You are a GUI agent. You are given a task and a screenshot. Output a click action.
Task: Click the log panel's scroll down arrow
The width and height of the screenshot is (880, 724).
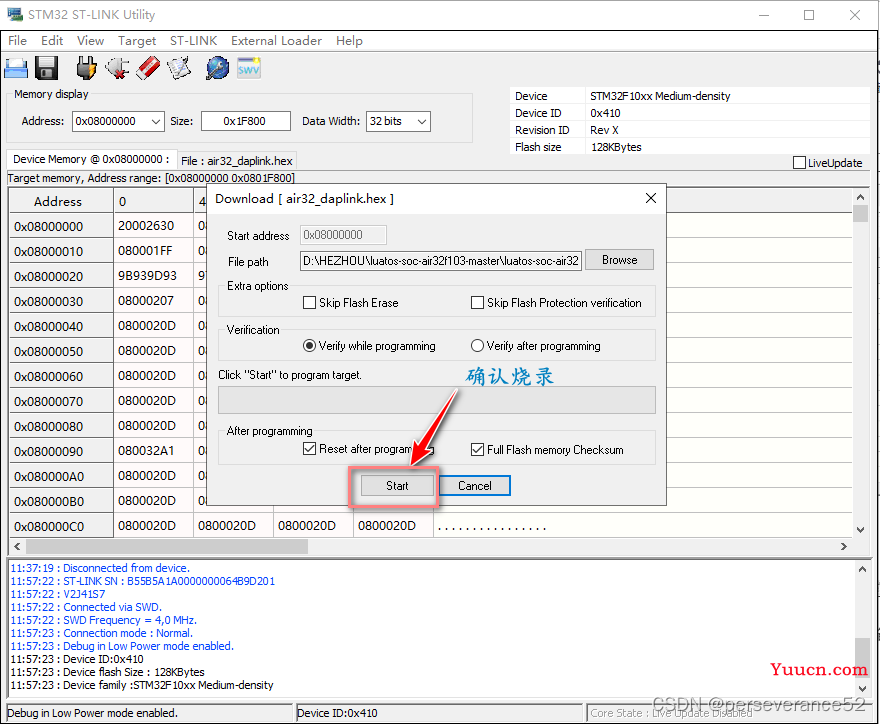click(x=862, y=688)
